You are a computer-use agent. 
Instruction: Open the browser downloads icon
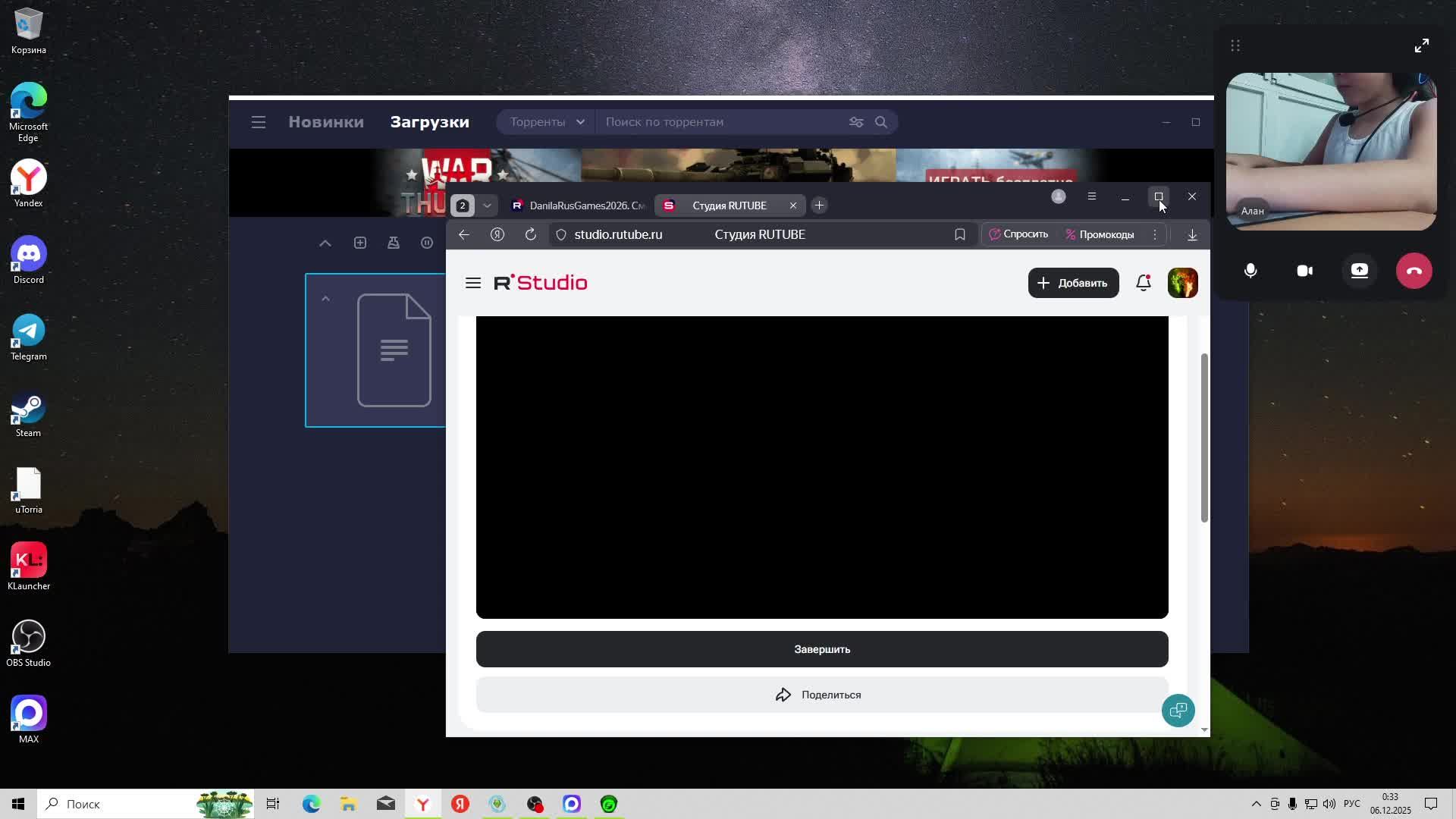tap(1192, 235)
